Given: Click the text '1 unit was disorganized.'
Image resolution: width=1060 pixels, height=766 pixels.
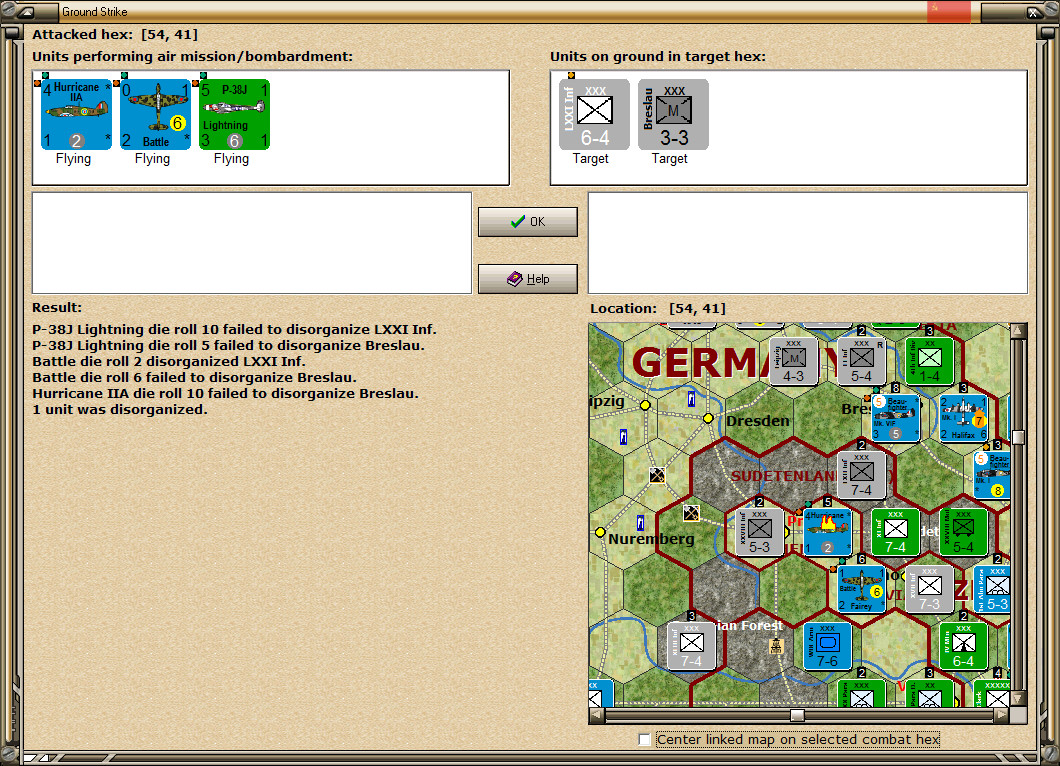Looking at the screenshot, I should tap(120, 410).
